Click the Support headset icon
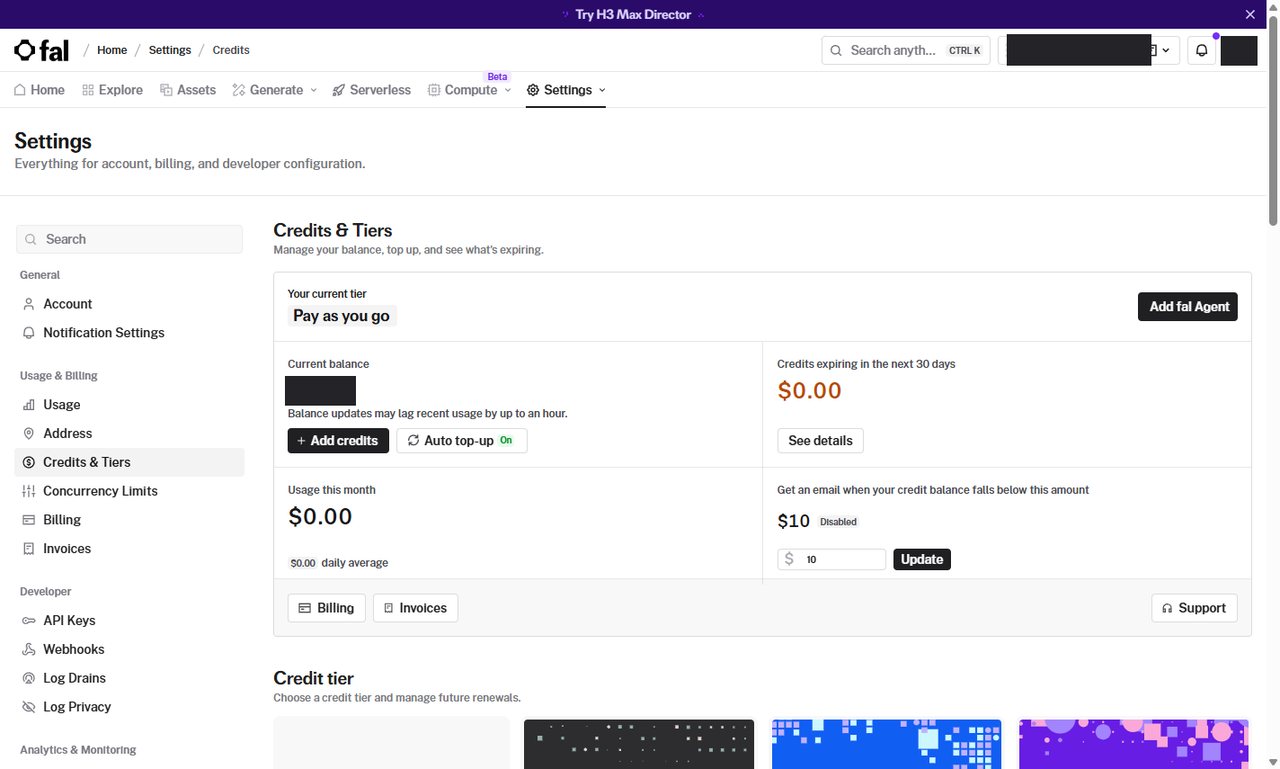 coord(1168,608)
